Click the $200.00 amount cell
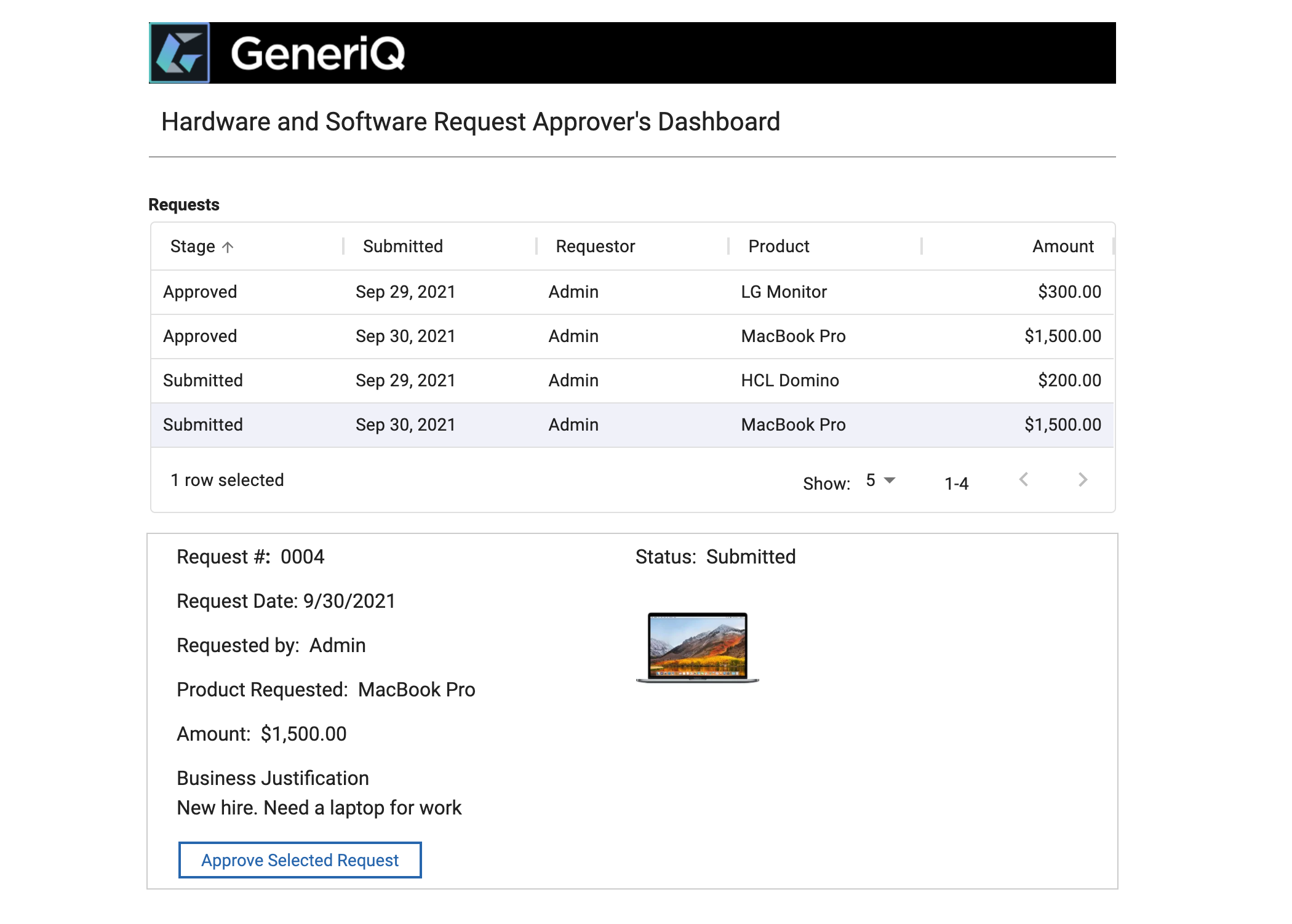The width and height of the screenshot is (1292, 924). [1069, 381]
